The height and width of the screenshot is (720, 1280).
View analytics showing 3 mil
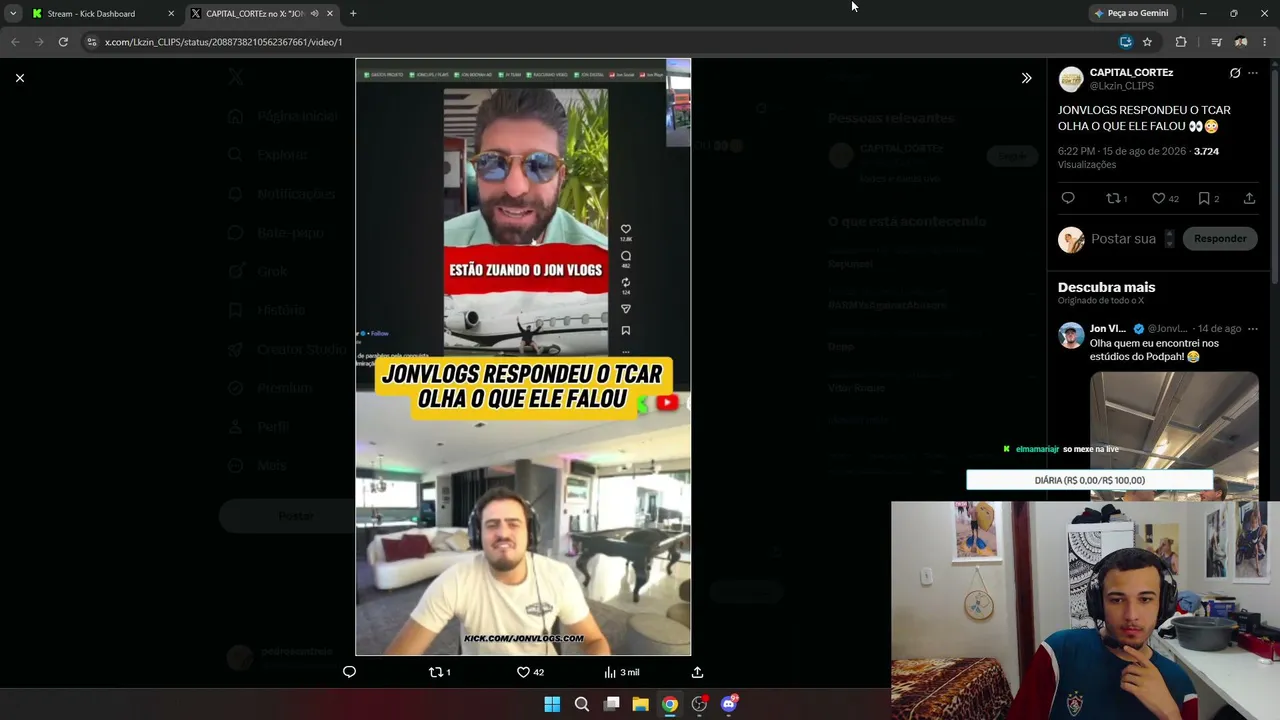coord(622,672)
